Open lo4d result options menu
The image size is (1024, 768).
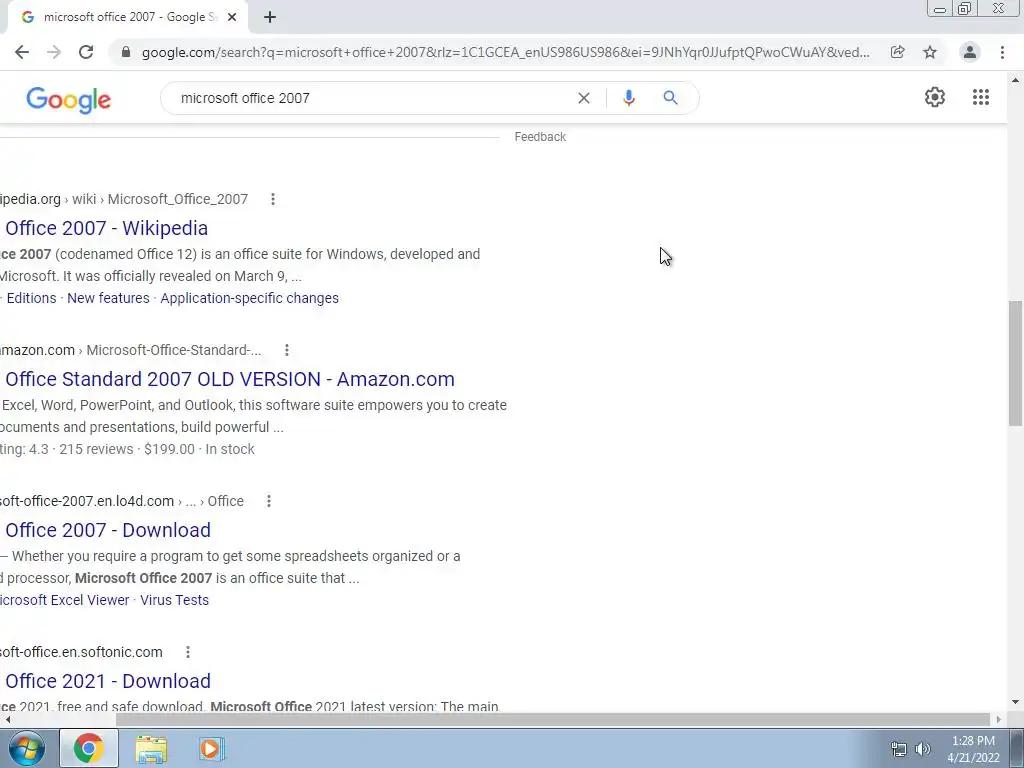click(x=268, y=501)
